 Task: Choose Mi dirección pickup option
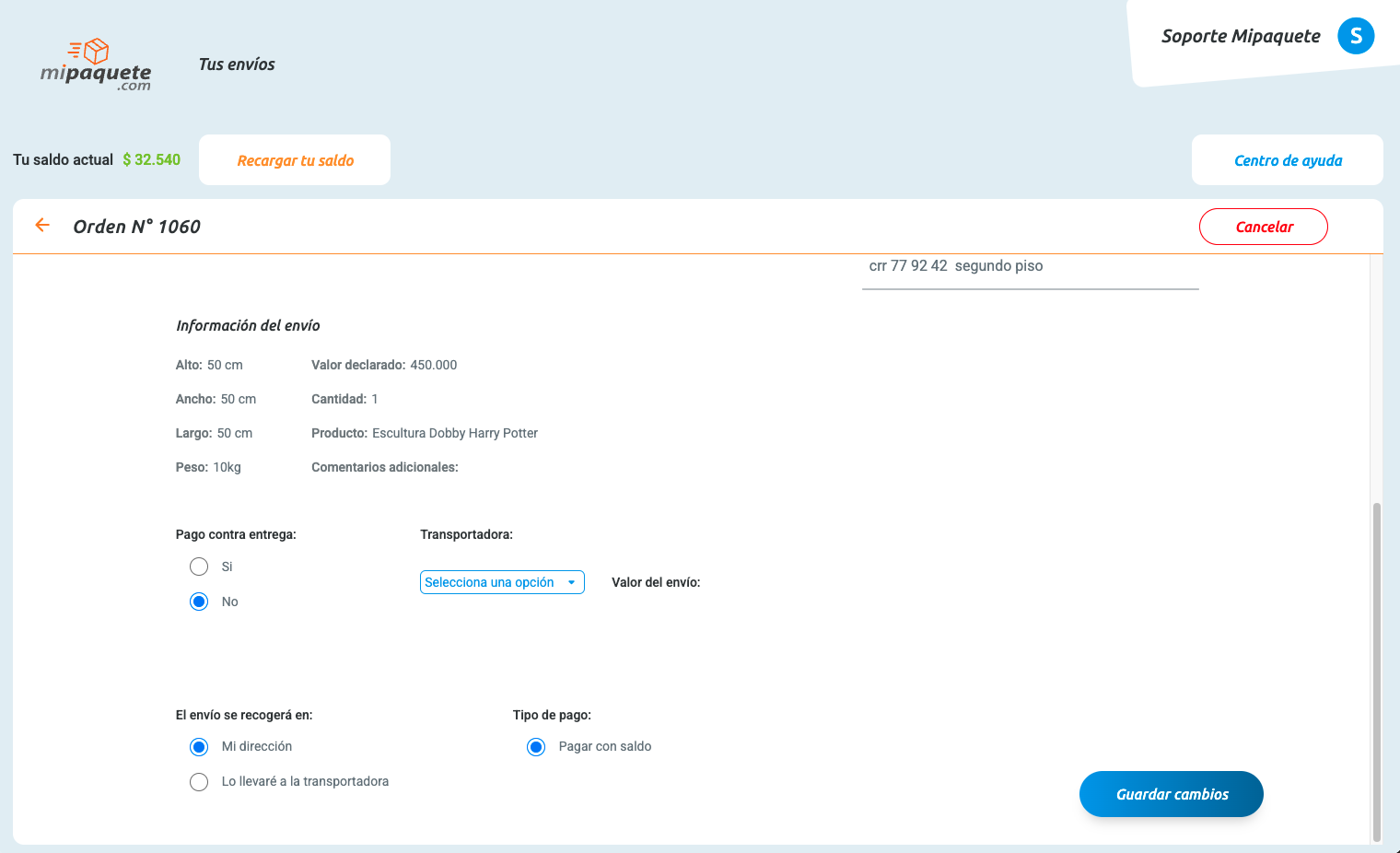tap(199, 746)
